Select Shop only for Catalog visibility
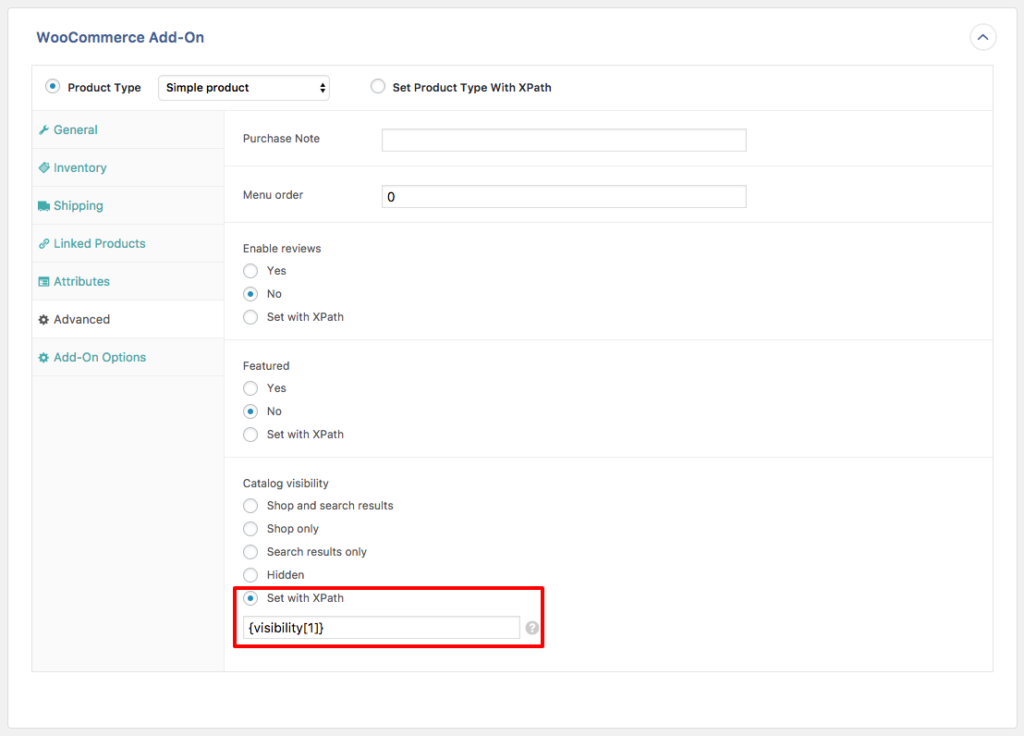1024x736 pixels. (250, 529)
